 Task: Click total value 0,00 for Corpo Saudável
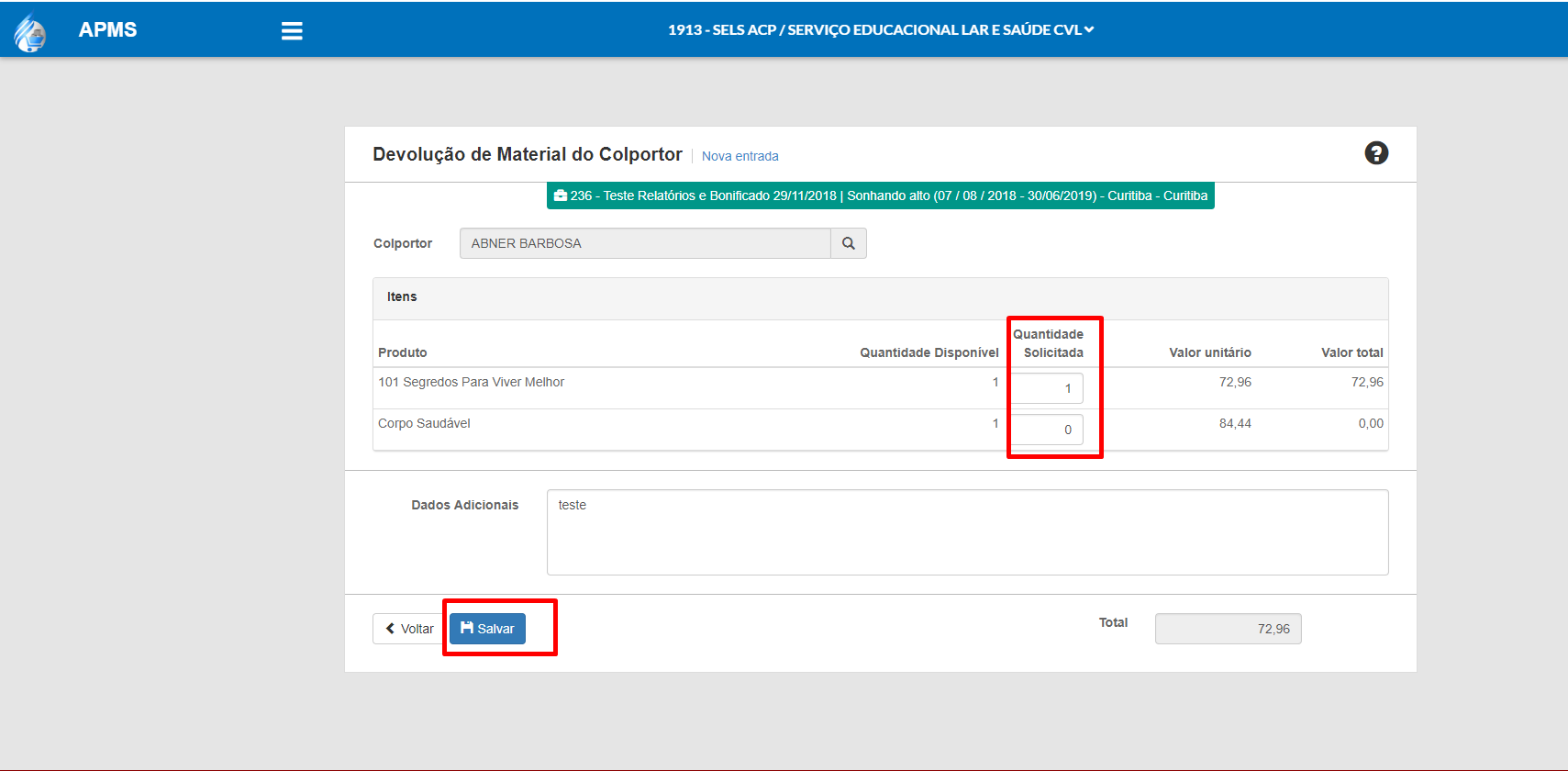(1371, 423)
